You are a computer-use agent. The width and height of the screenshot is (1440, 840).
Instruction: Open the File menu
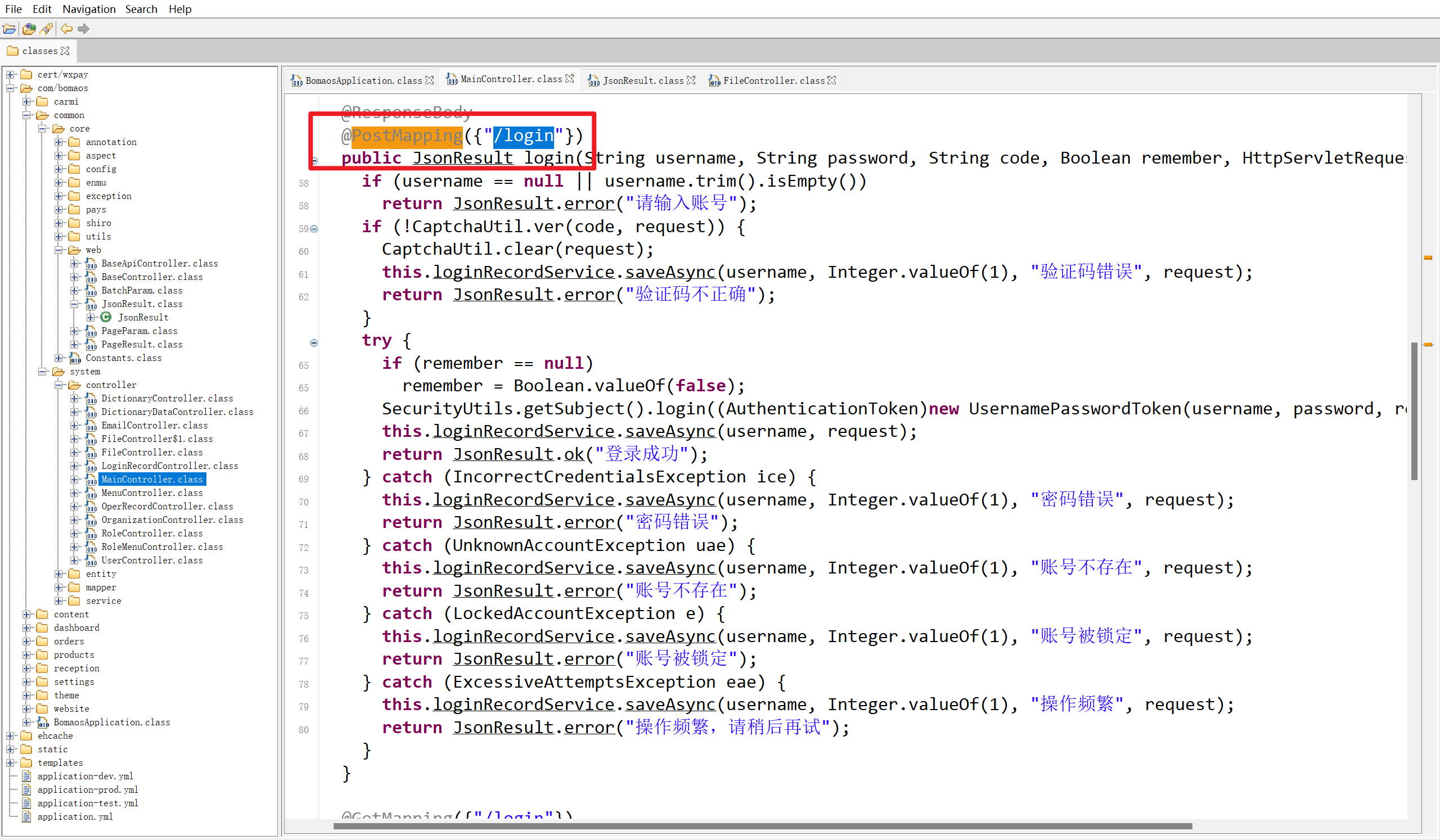coord(13,9)
